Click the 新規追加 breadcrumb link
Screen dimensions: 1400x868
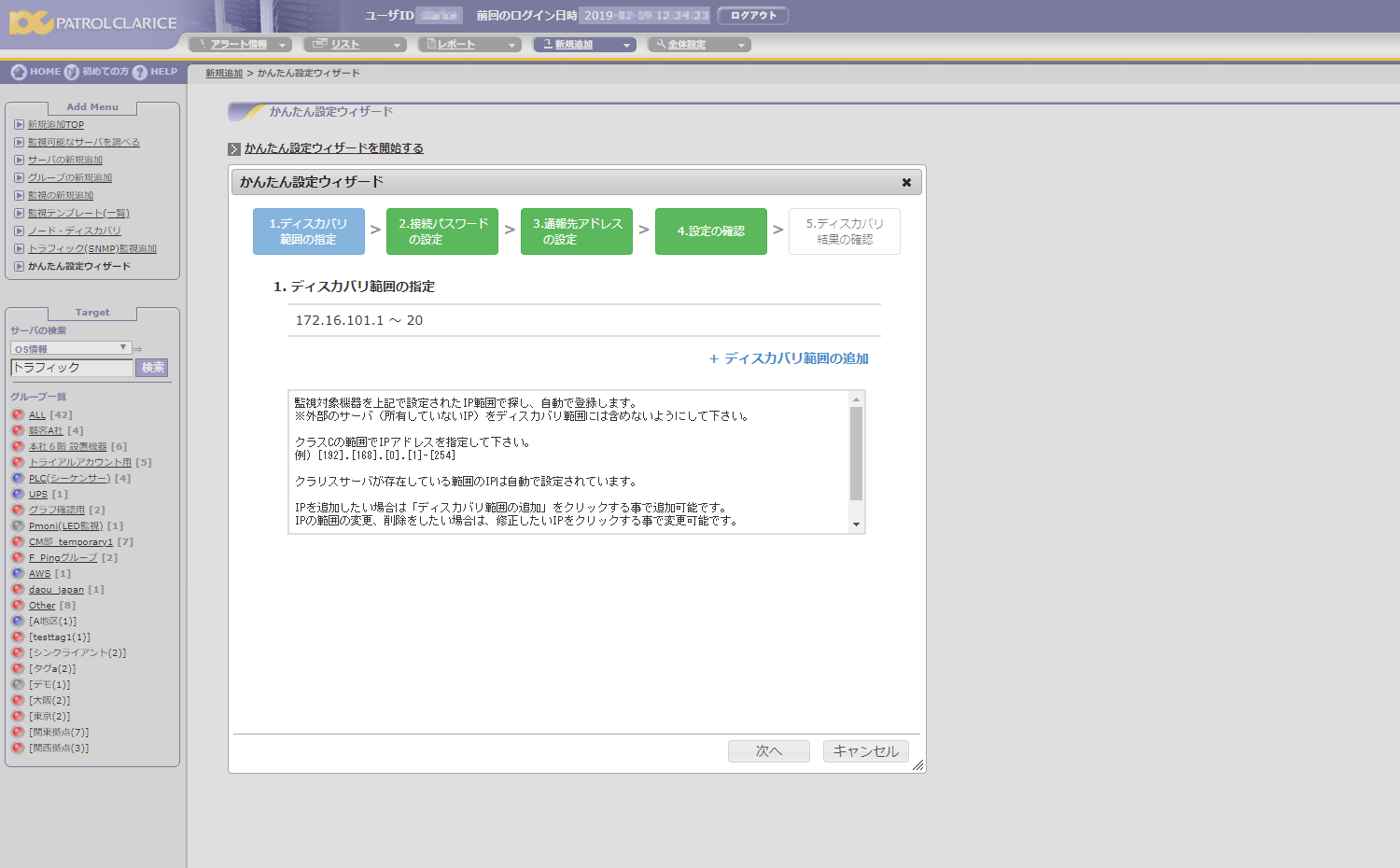[224, 73]
